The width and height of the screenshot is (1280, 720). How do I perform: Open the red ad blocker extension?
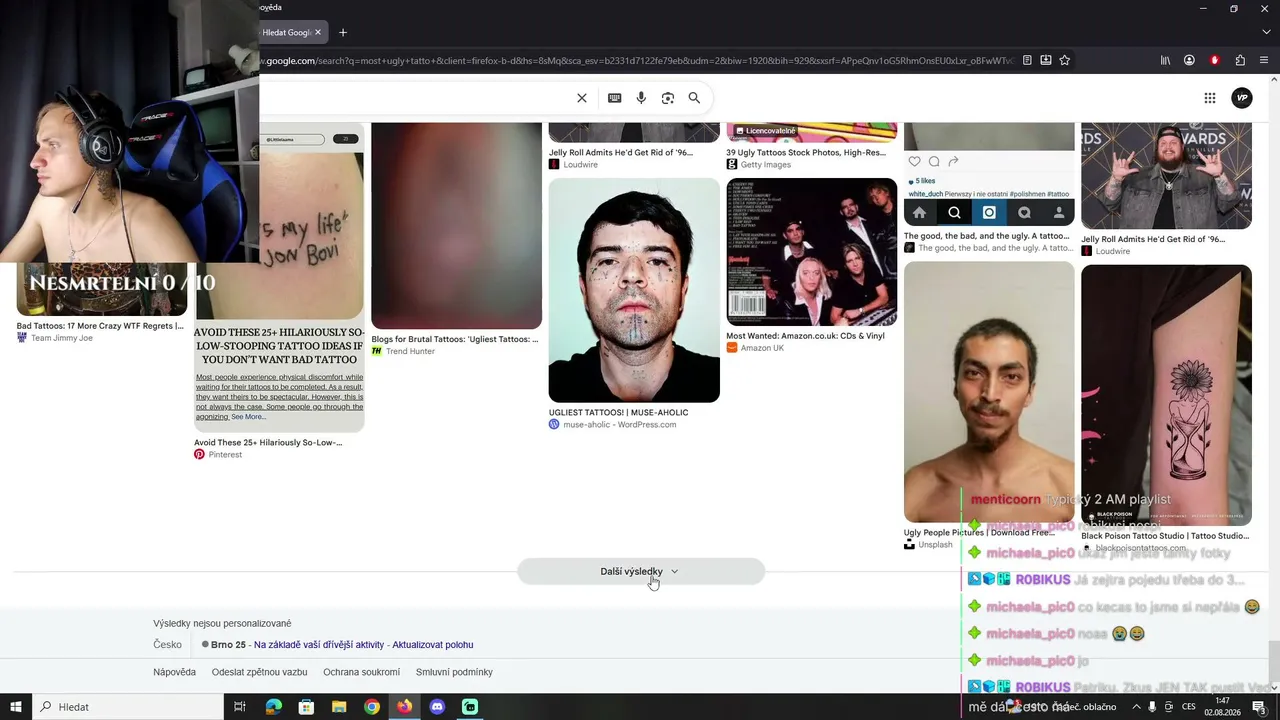coord(1215,60)
